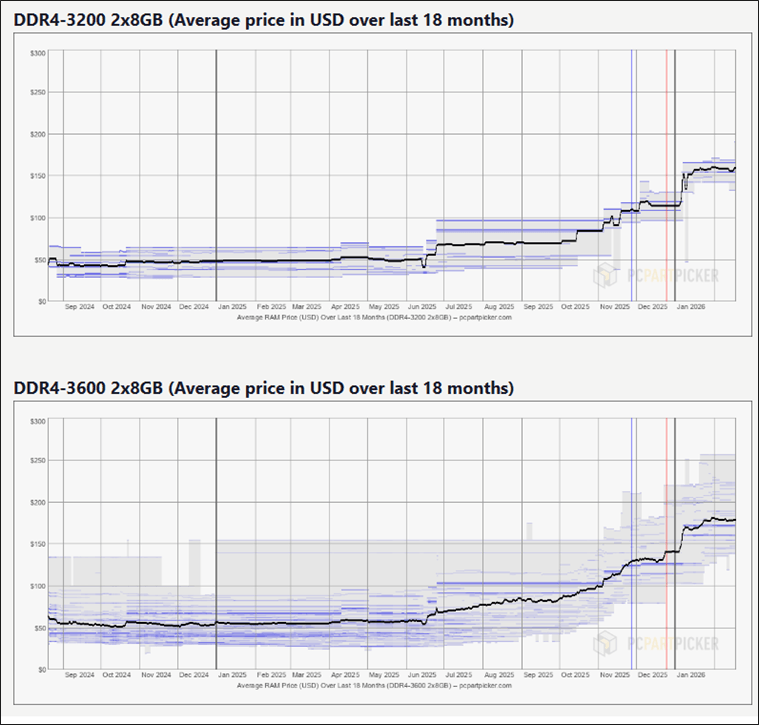Click Mar 2025 label on DDR4-3600 chart

pyautogui.click(x=306, y=675)
